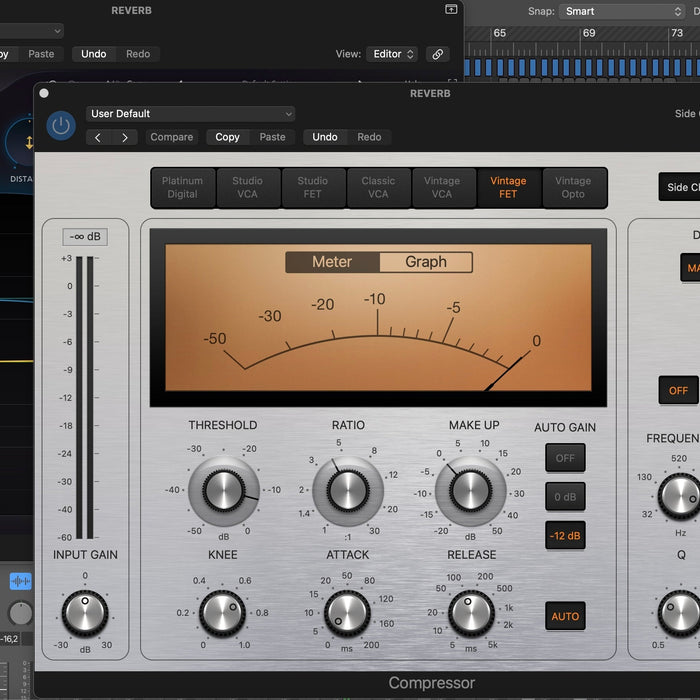Image resolution: width=700 pixels, height=700 pixels.
Task: Click the Knee knob
Action: pyautogui.click(x=222, y=613)
